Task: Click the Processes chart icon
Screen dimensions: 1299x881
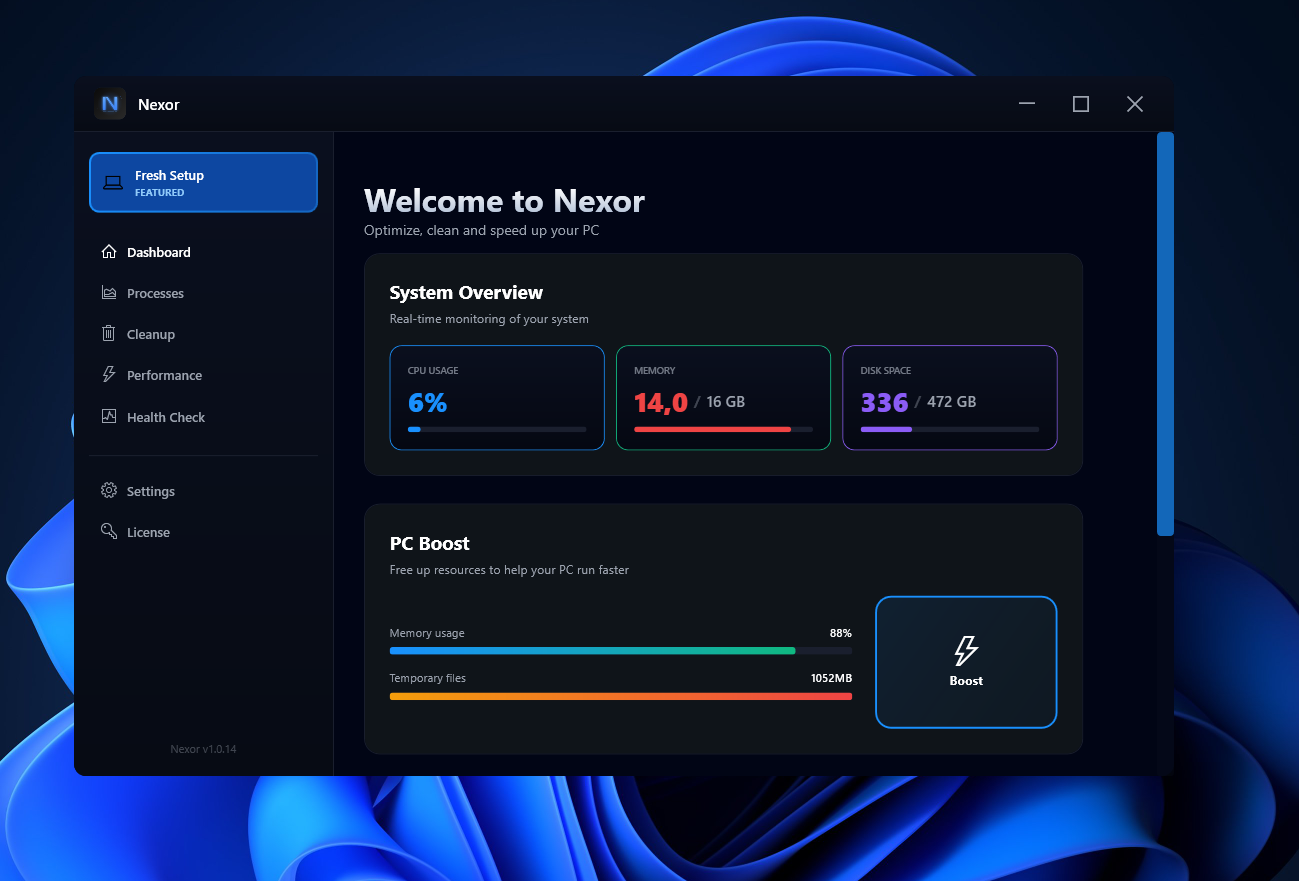Action: point(109,293)
